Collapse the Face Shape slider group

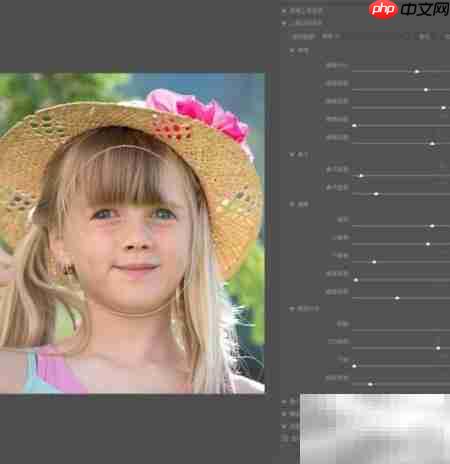click(292, 309)
